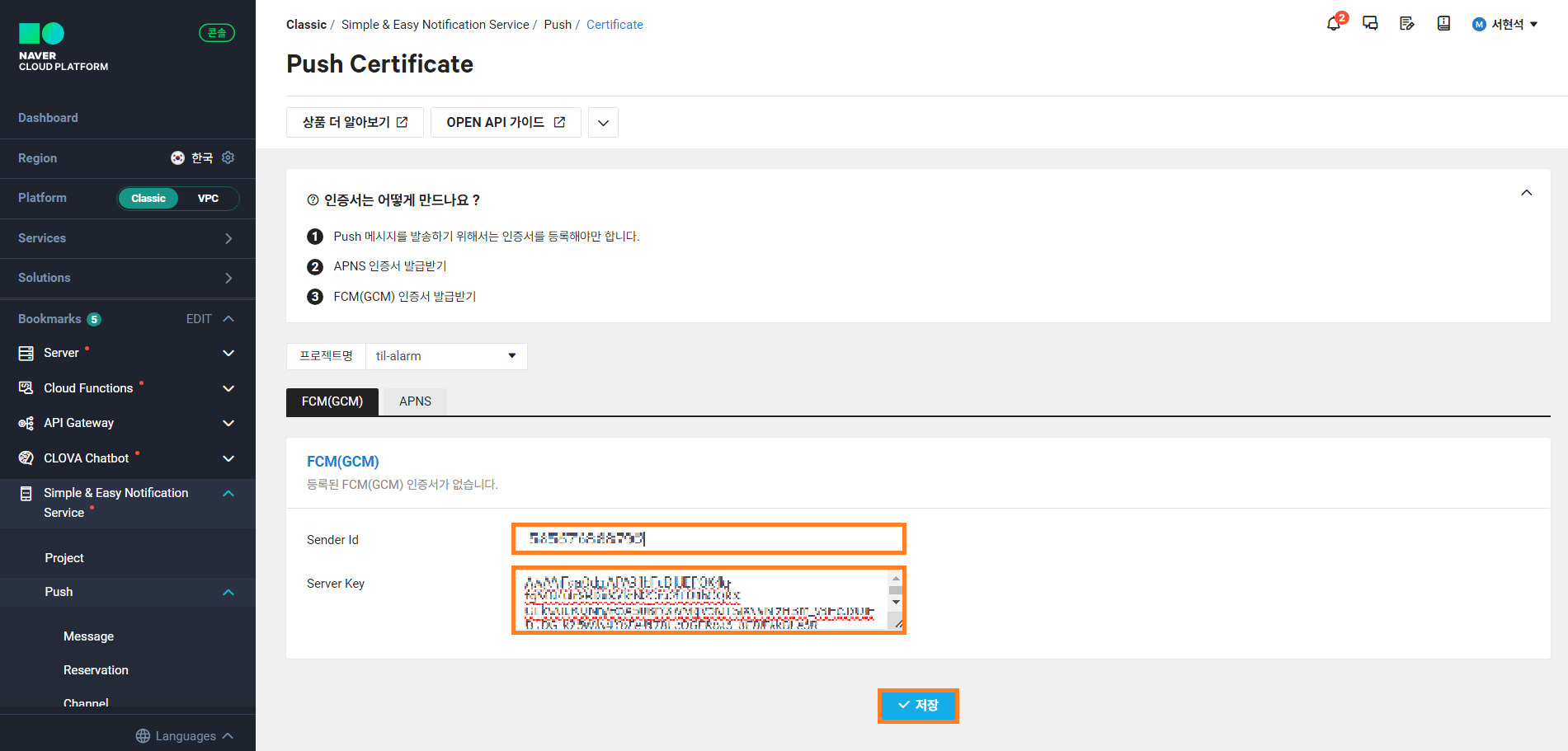Image resolution: width=1568 pixels, height=751 pixels.
Task: Click the Push breadcrumb
Action: click(558, 25)
